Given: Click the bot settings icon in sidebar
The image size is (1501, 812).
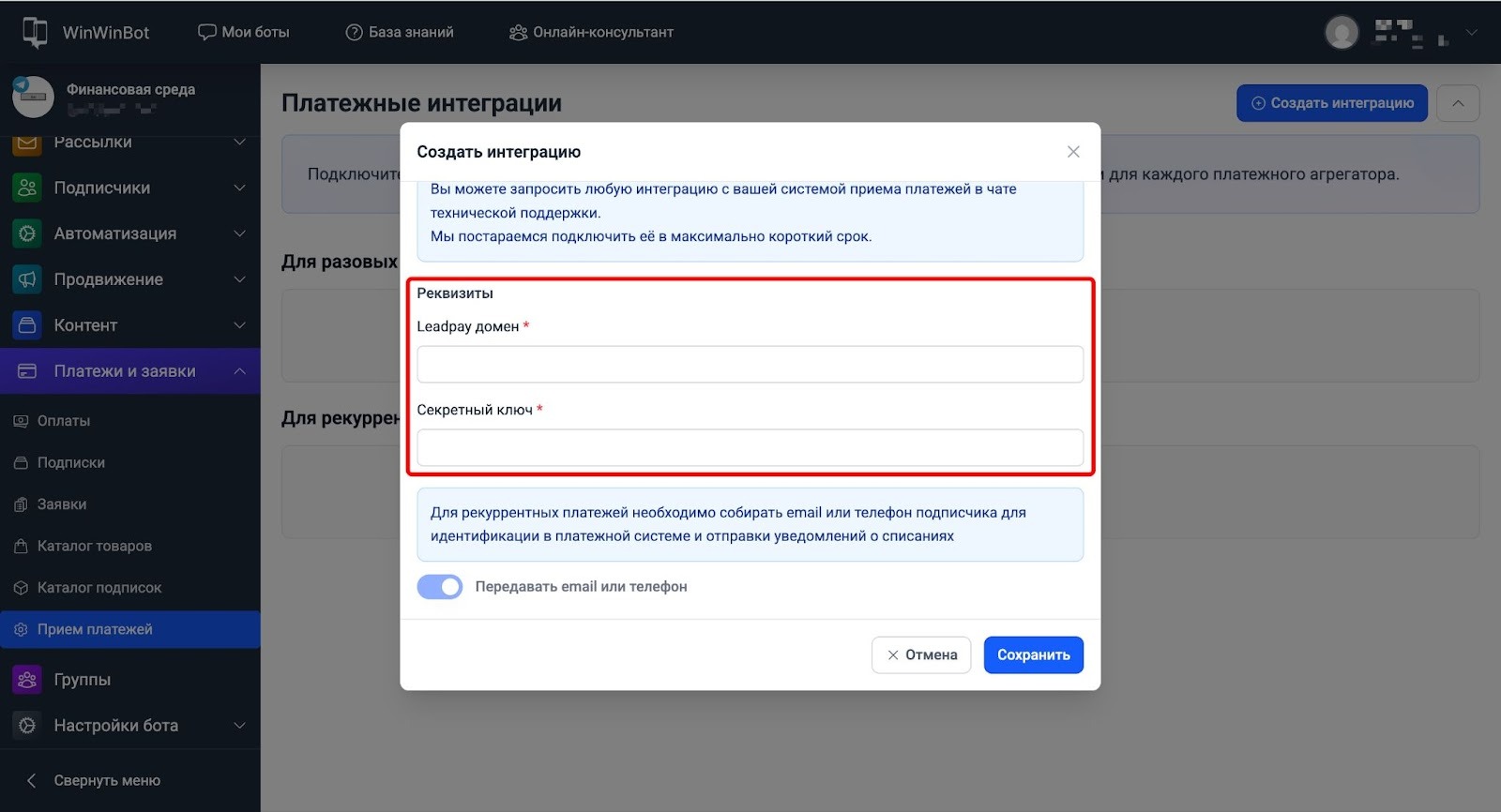Looking at the screenshot, I should point(27,726).
